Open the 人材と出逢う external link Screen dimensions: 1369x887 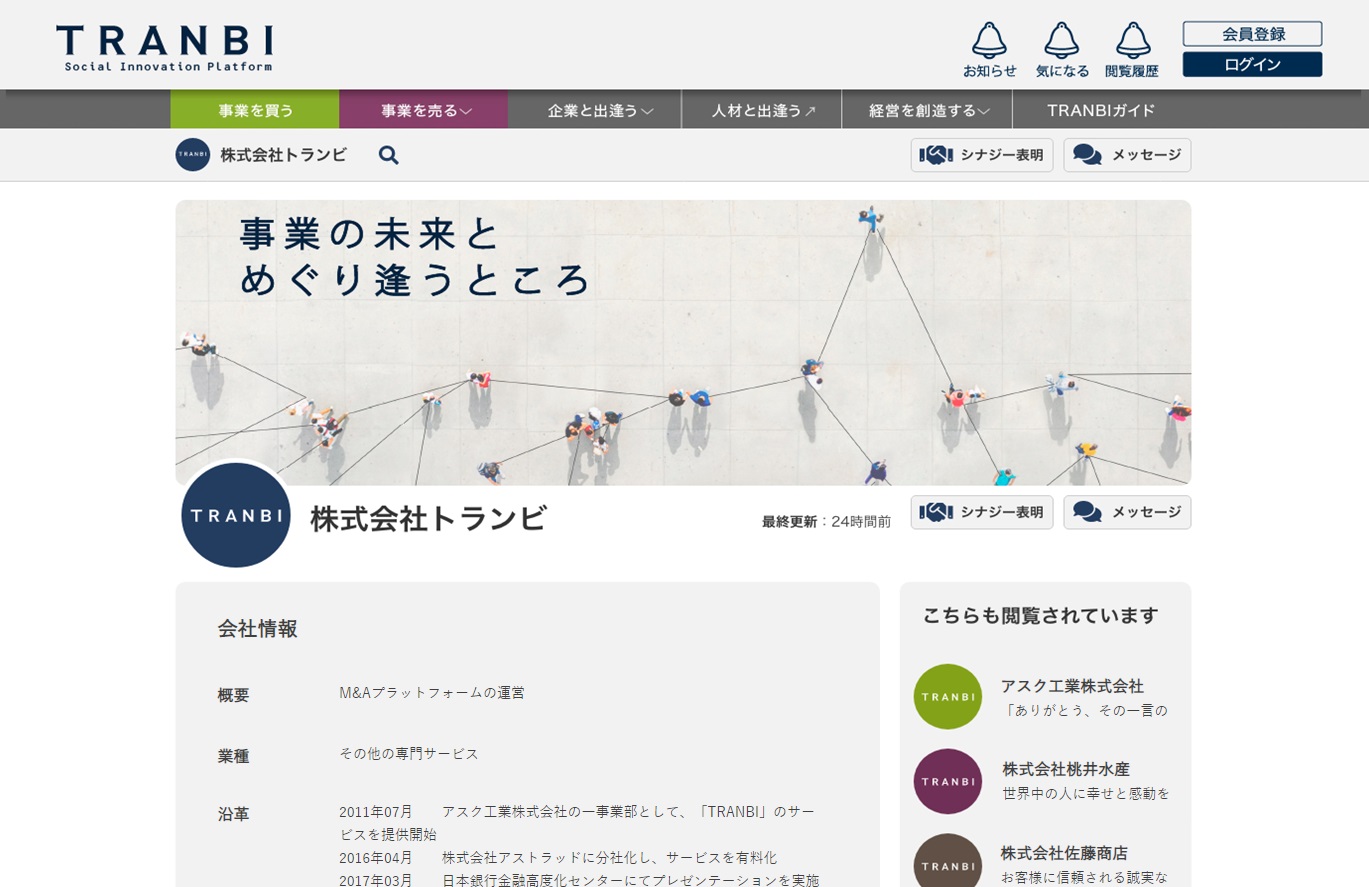(x=763, y=110)
